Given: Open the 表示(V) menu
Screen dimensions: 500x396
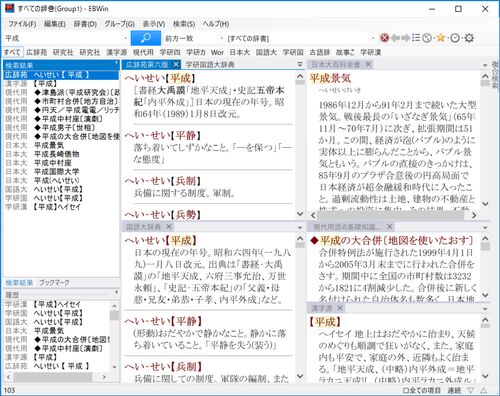Looking at the screenshot, I should pos(154,24).
